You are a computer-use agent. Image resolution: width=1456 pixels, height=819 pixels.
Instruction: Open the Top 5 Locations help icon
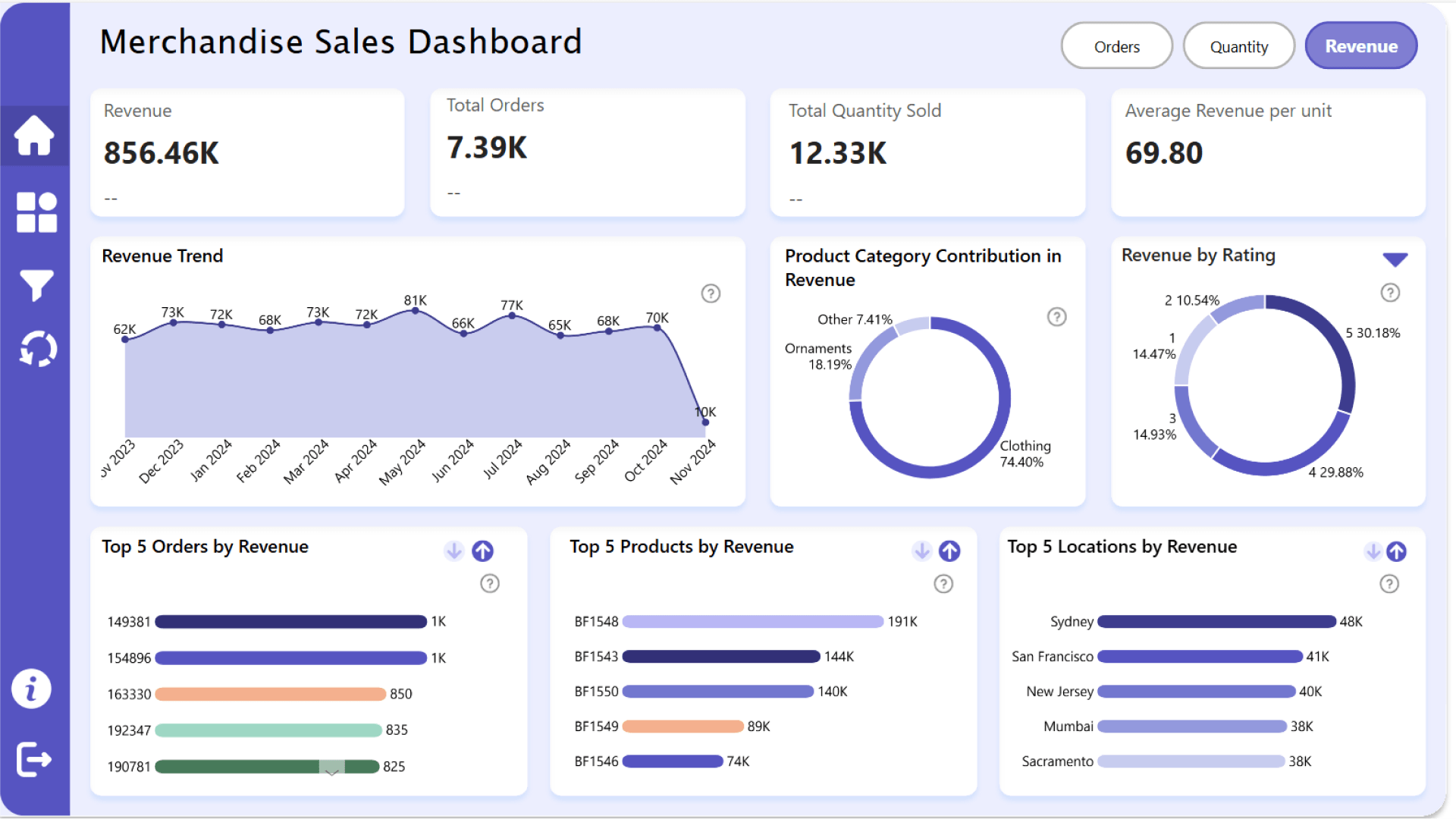(1389, 584)
